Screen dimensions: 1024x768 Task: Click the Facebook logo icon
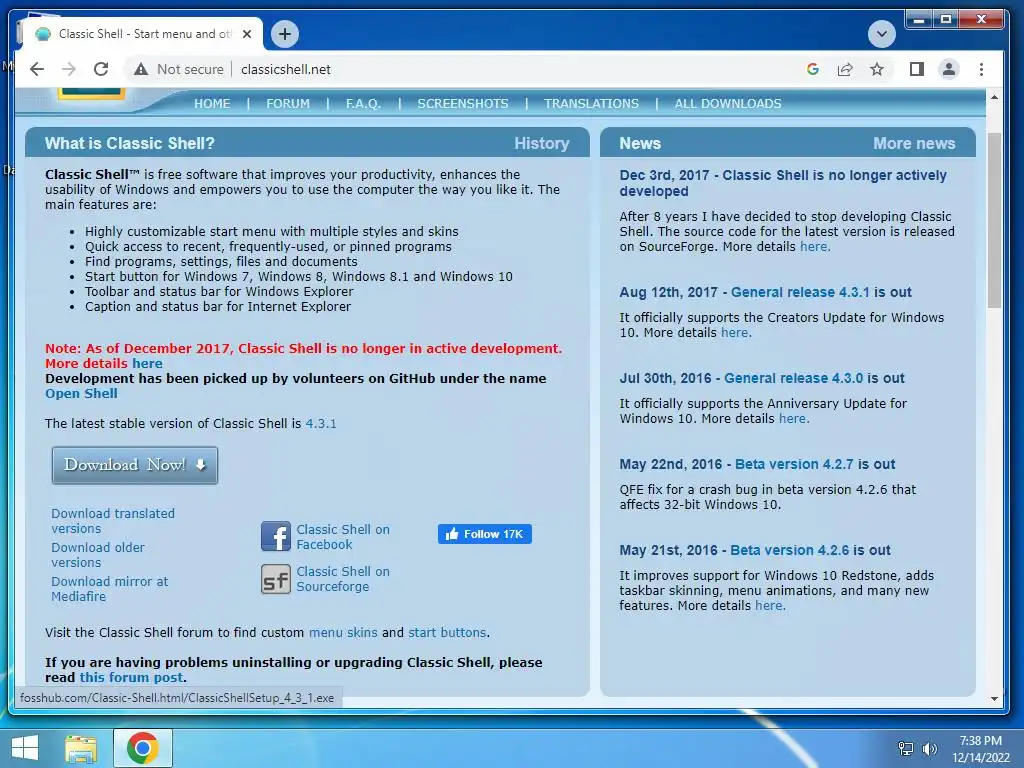276,537
